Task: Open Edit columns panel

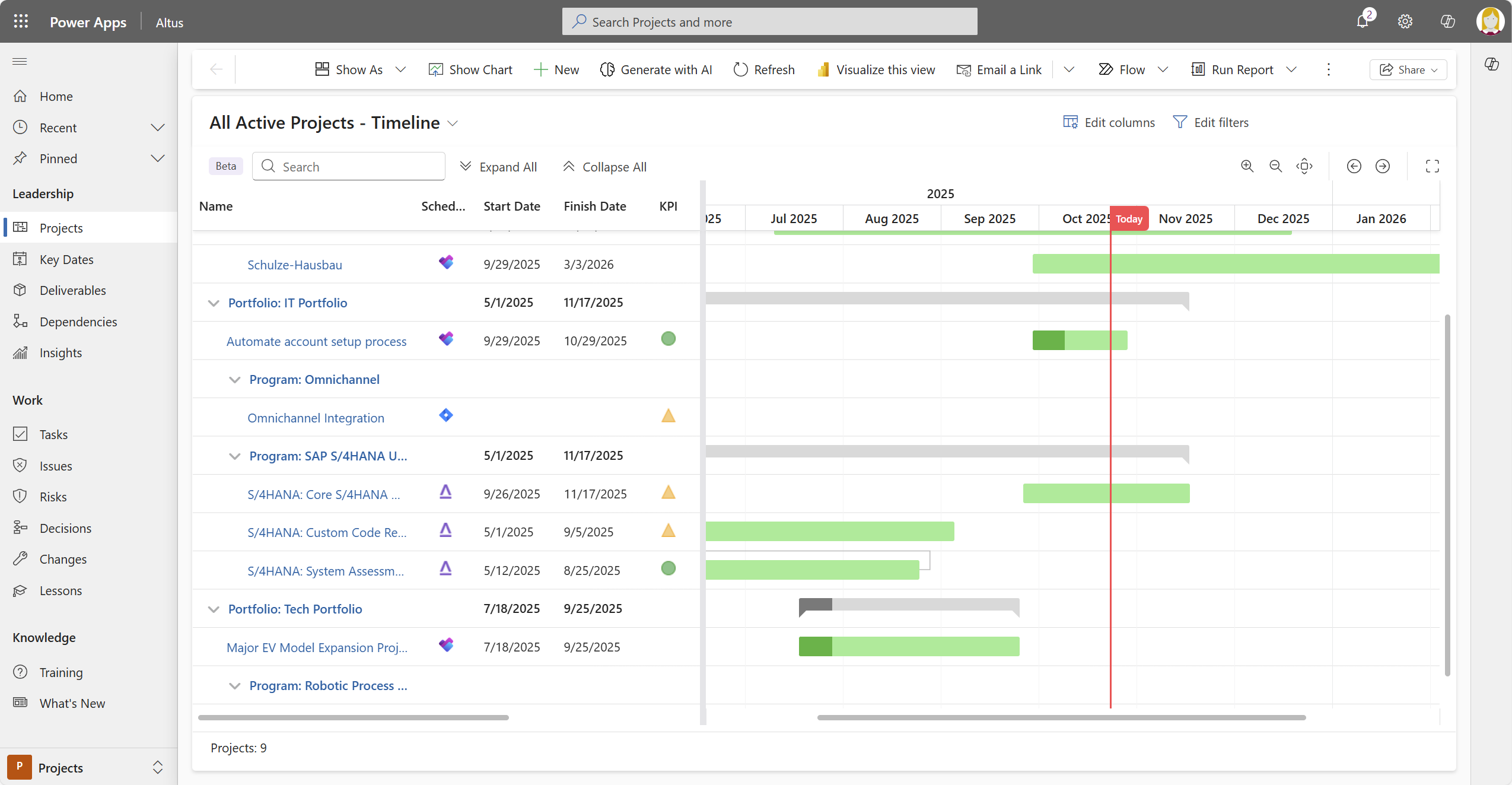Action: pos(1108,122)
